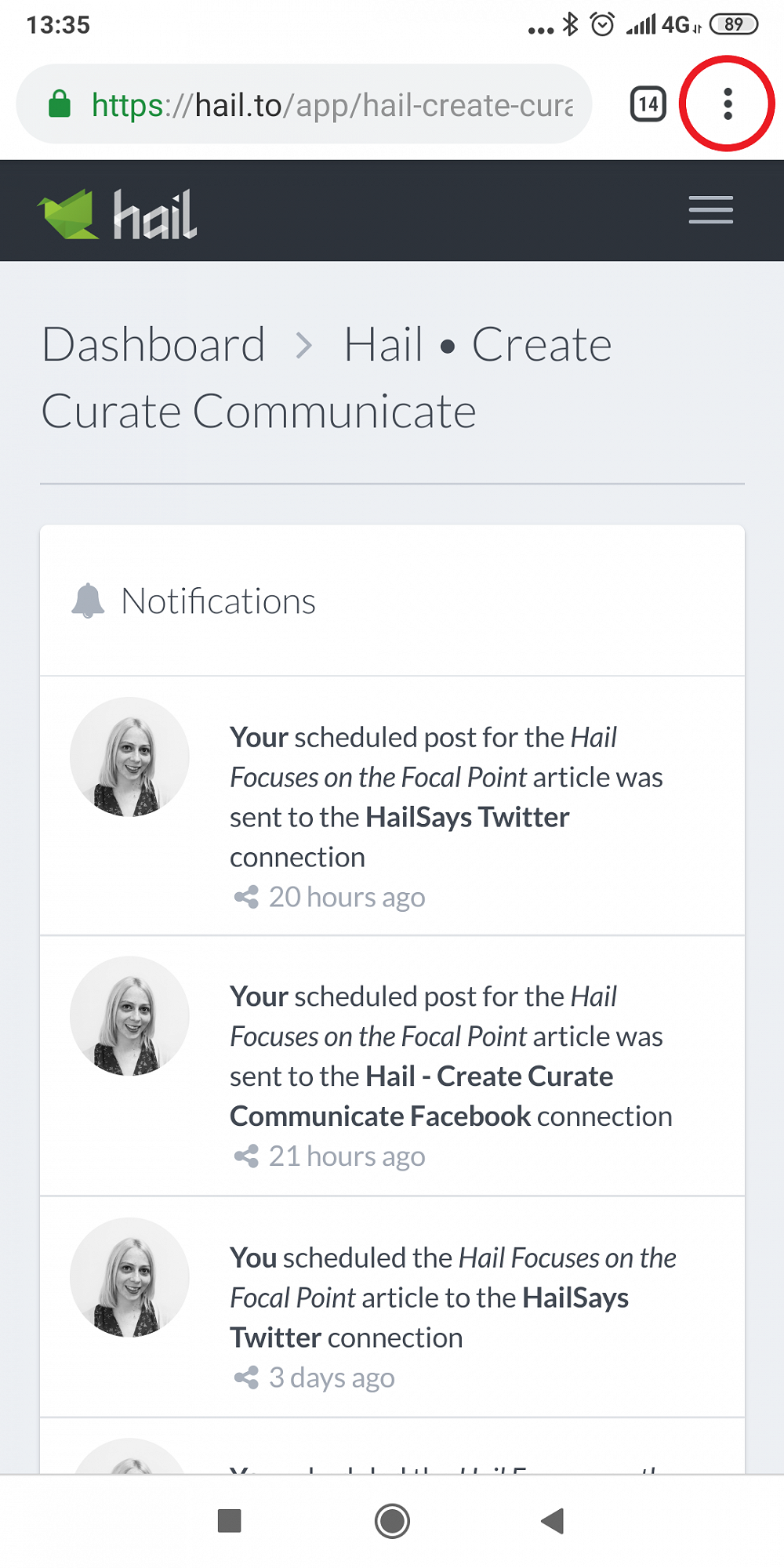Click the avatar on the Facebook notification
Image resolution: width=784 pixels, height=1568 pixels.
click(129, 1016)
